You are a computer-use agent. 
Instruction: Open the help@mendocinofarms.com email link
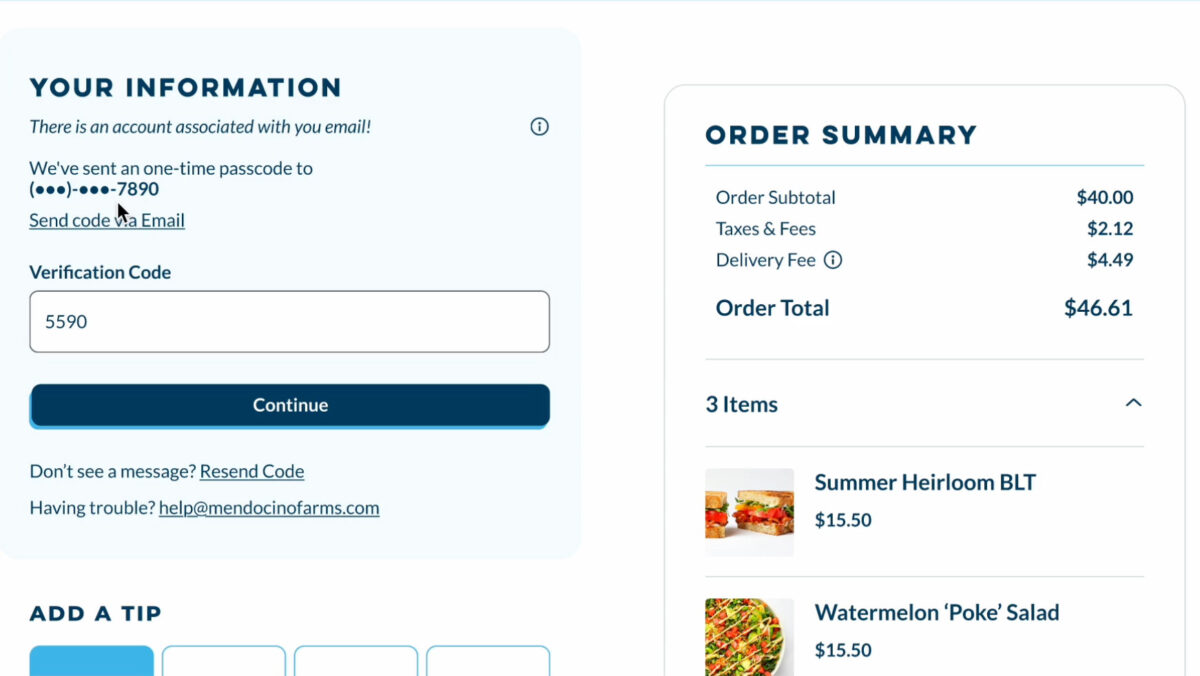pyautogui.click(x=269, y=508)
